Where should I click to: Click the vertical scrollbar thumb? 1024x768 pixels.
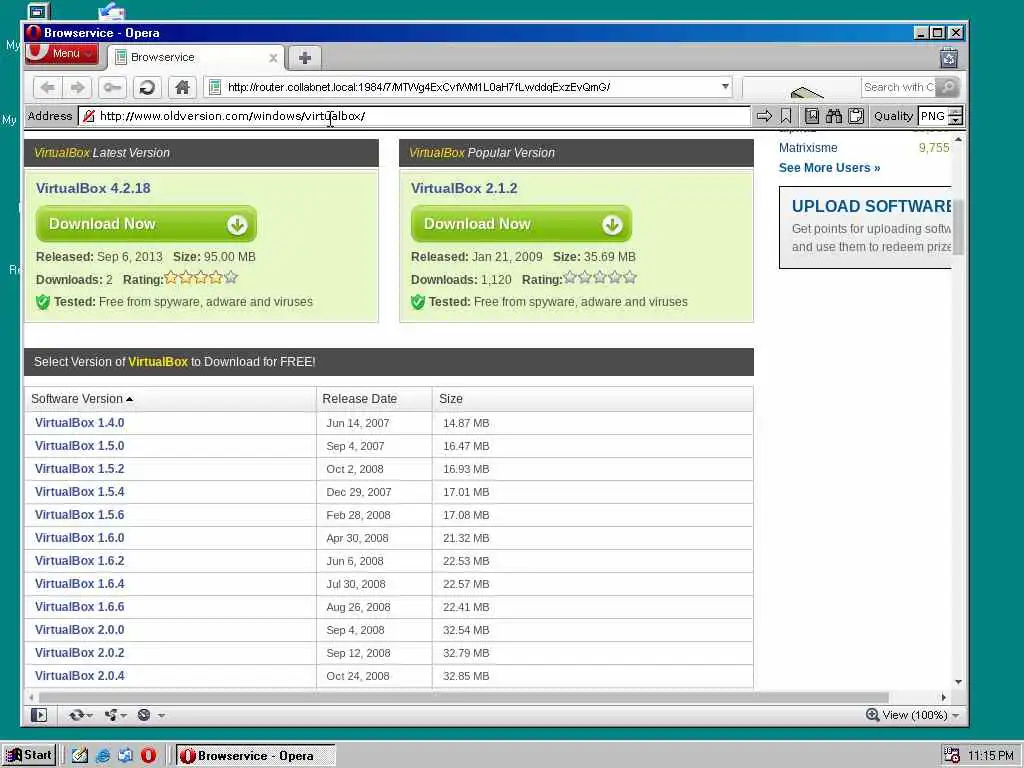(958, 227)
